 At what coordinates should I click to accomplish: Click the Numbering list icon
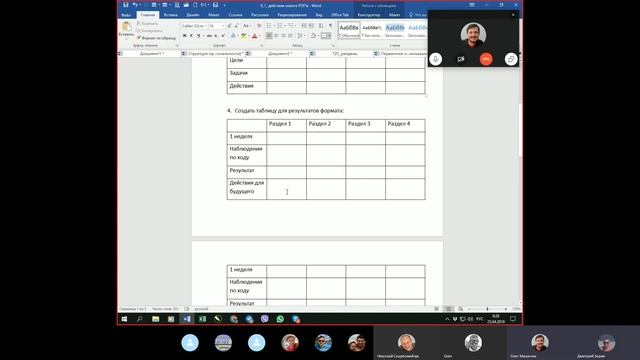(x=280, y=26)
